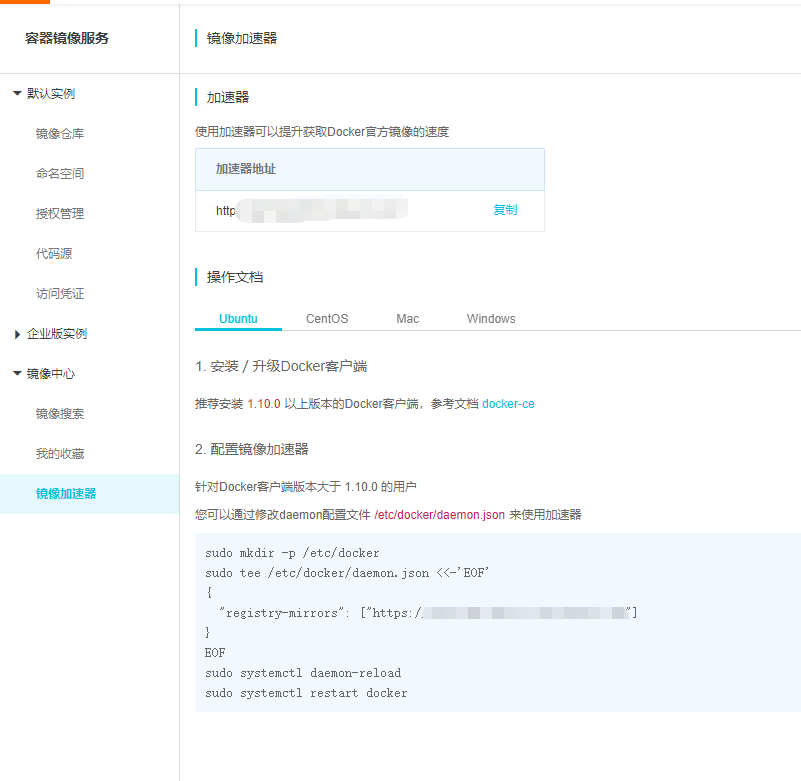Open the docker-ce documentation link
The width and height of the screenshot is (801, 781).
click(508, 404)
